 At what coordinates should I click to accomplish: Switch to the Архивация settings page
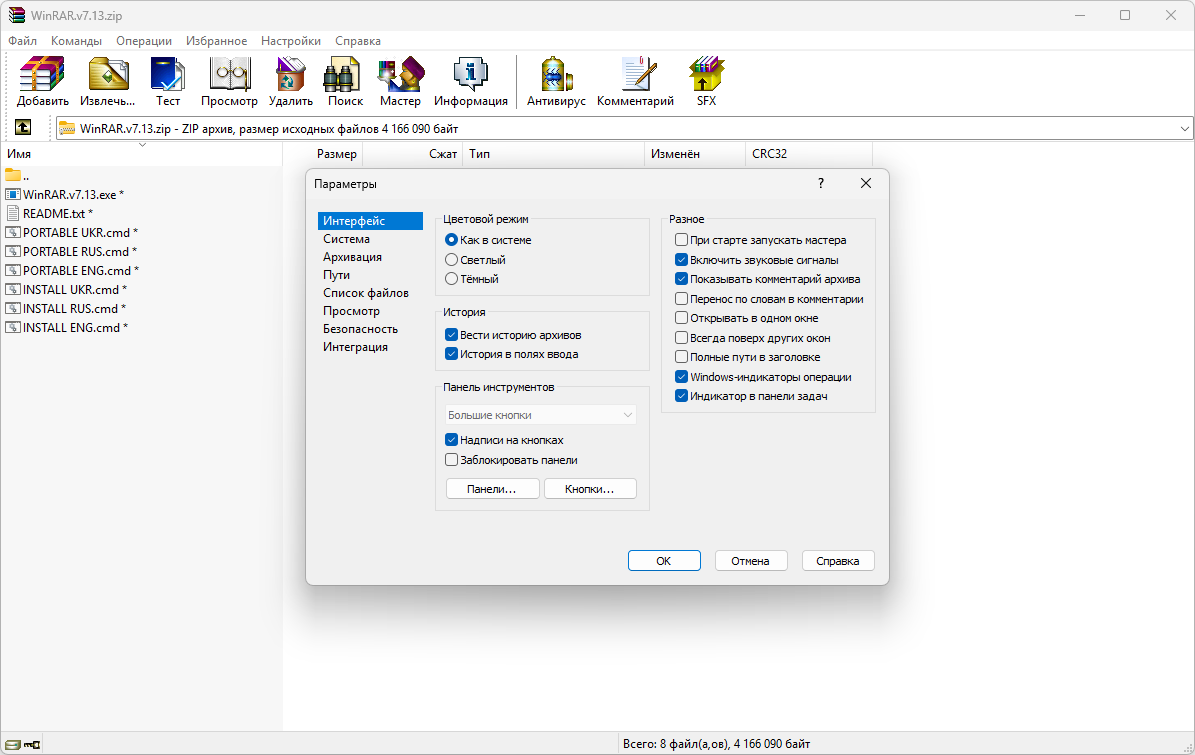click(370, 257)
